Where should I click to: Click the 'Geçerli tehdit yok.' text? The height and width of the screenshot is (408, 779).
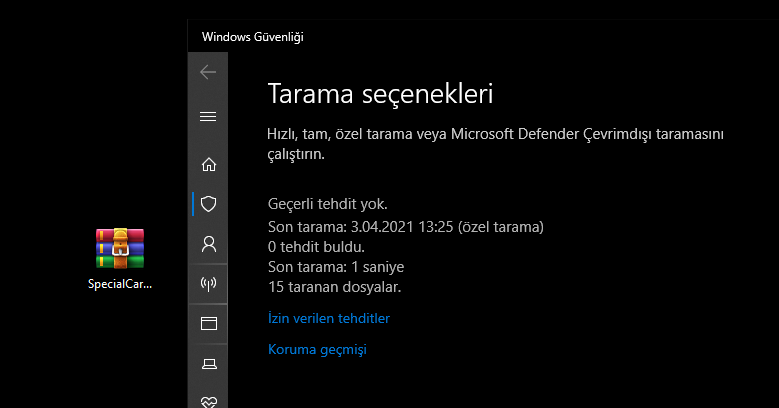click(327, 204)
